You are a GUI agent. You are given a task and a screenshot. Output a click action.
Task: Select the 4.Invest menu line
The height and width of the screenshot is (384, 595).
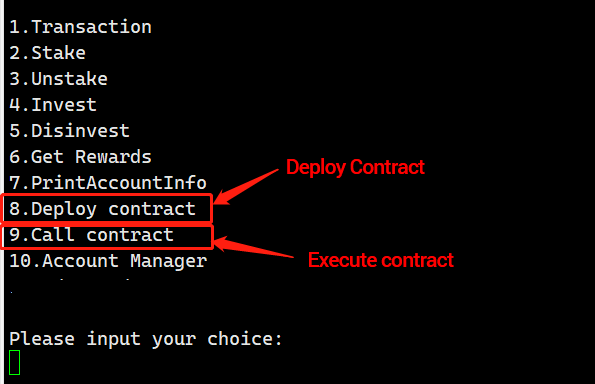coord(53,105)
